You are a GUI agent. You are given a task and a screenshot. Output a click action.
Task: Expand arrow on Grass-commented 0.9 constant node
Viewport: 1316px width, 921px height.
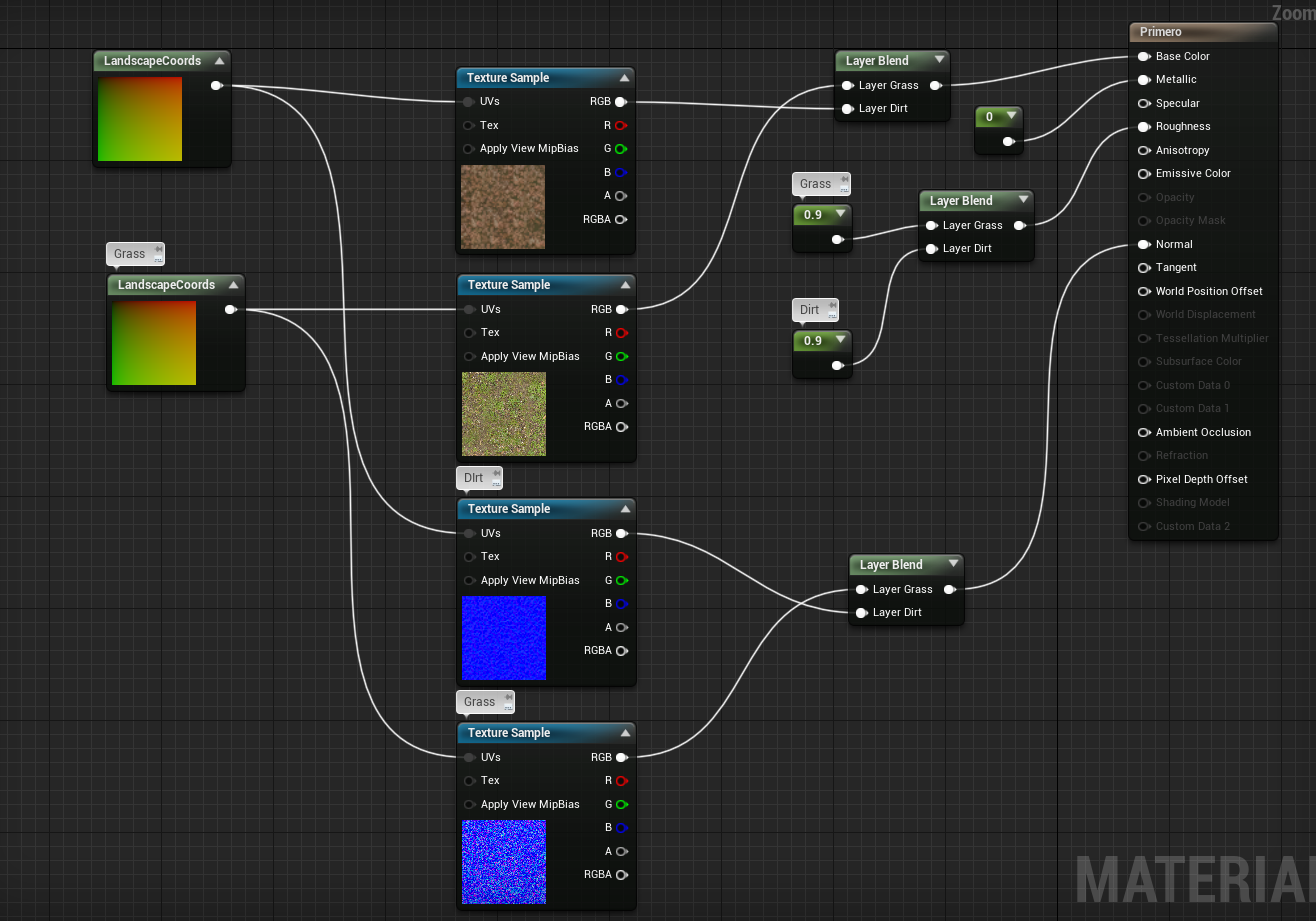(x=839, y=214)
